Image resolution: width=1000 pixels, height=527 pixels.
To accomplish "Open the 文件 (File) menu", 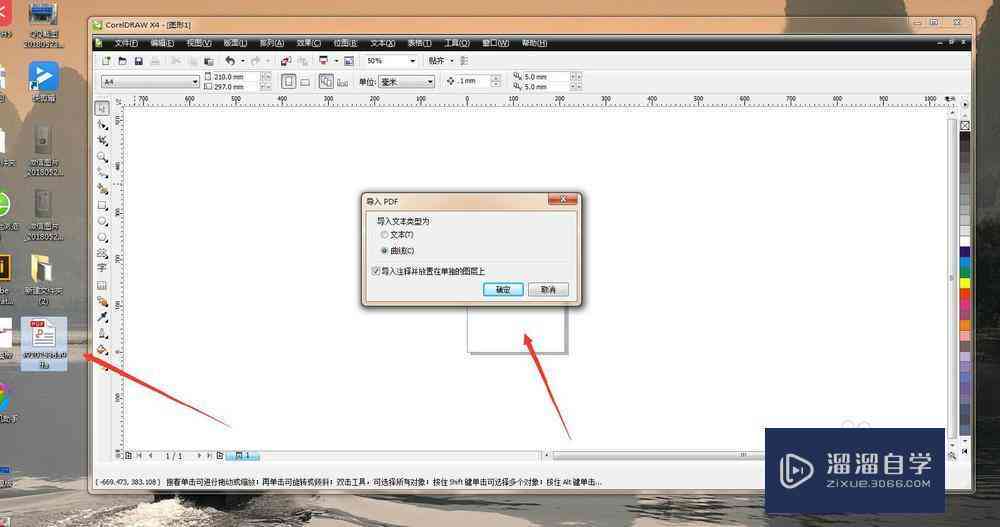I will pos(126,43).
